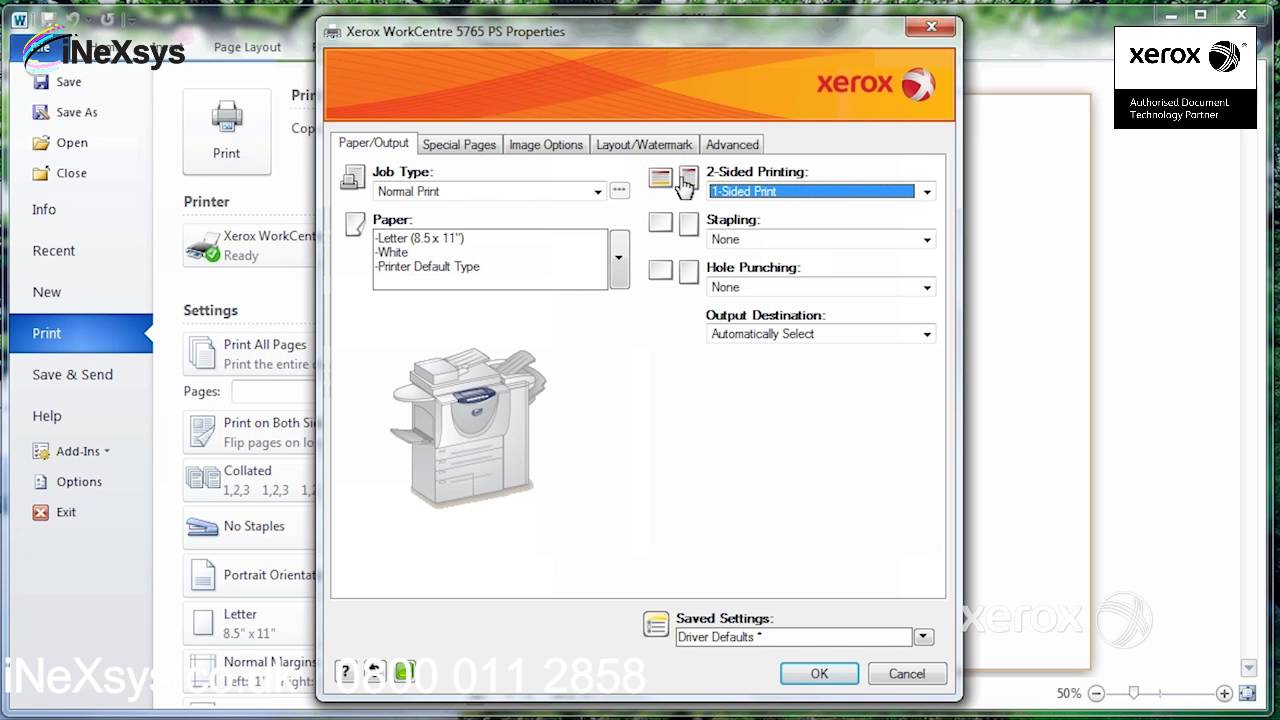Click the 2-Sided Printing preview icon
Image resolution: width=1280 pixels, height=720 pixels.
(x=661, y=178)
